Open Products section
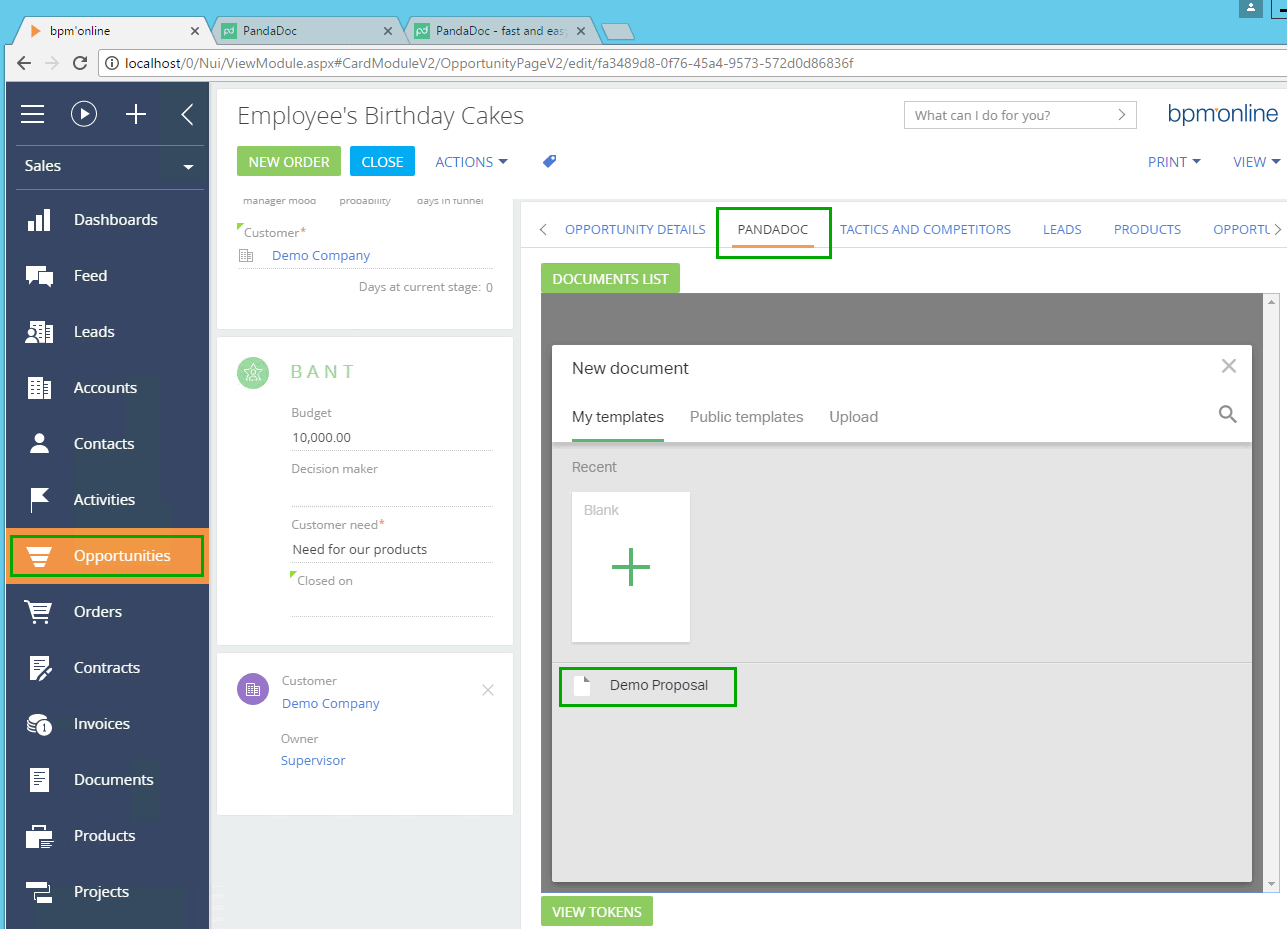Screen dimensions: 1287x929 point(107,836)
